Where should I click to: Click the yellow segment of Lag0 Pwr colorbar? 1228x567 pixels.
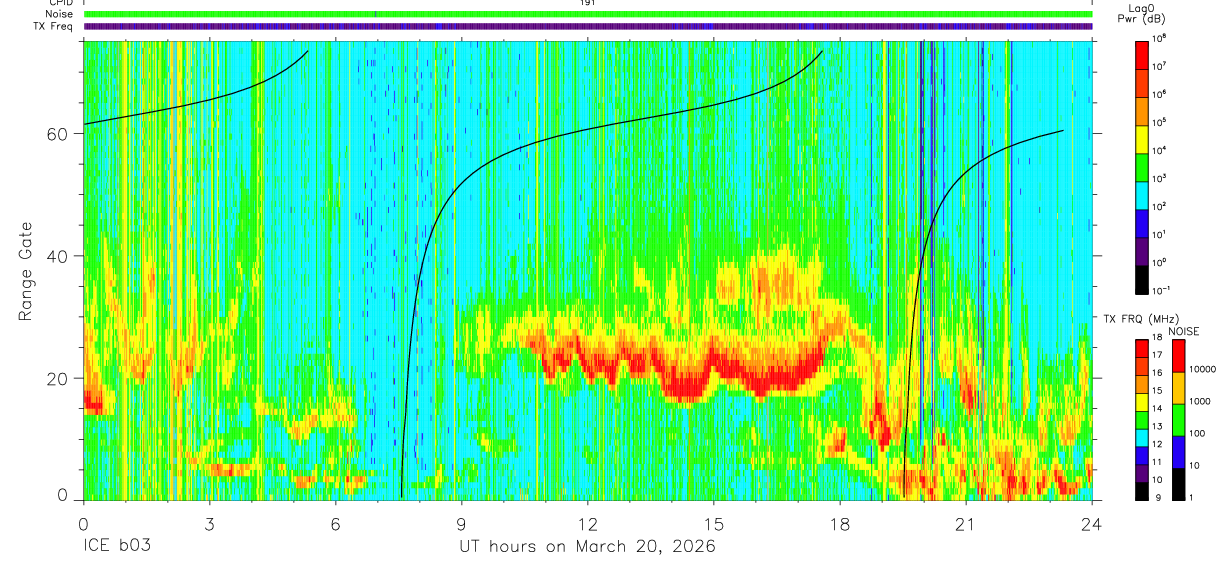[x=1142, y=137]
